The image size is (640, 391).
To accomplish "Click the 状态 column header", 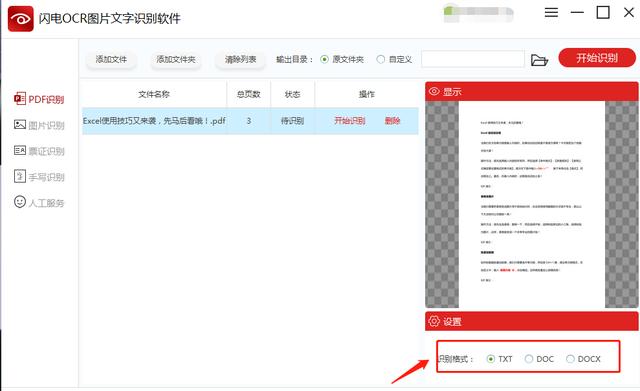I will pos(292,94).
